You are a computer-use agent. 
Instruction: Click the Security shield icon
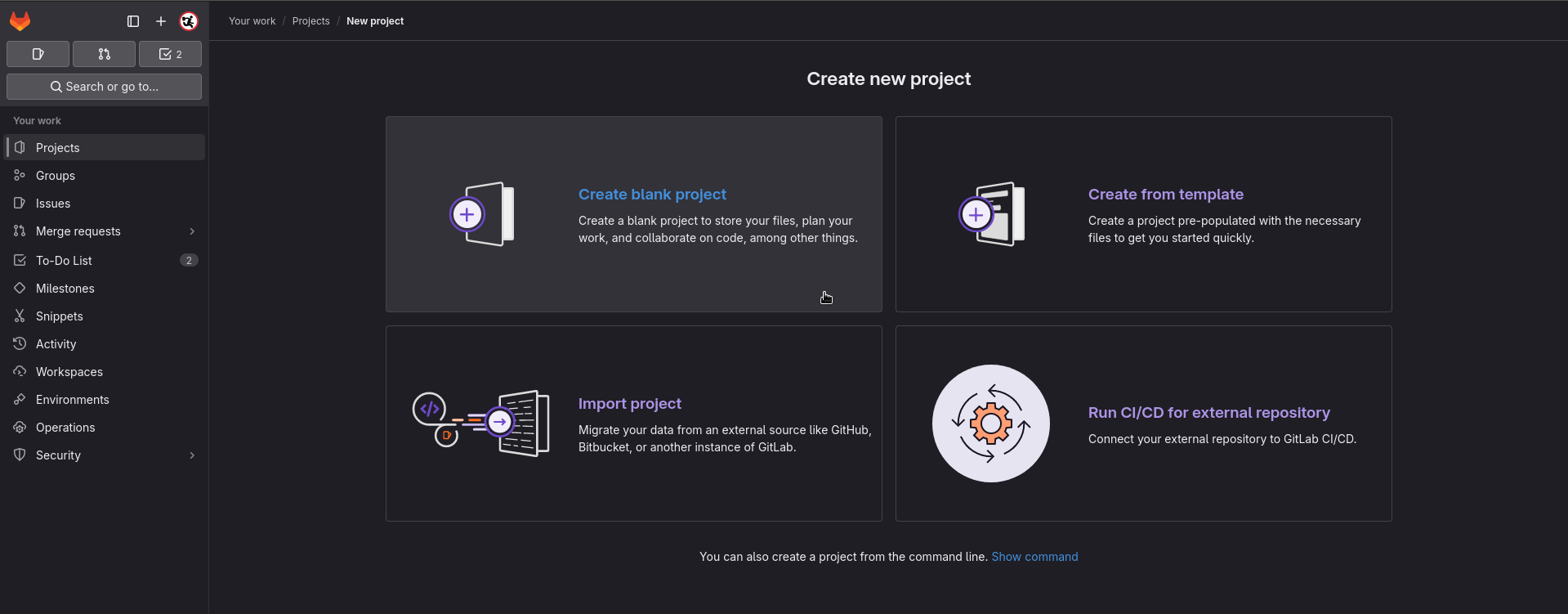20,455
